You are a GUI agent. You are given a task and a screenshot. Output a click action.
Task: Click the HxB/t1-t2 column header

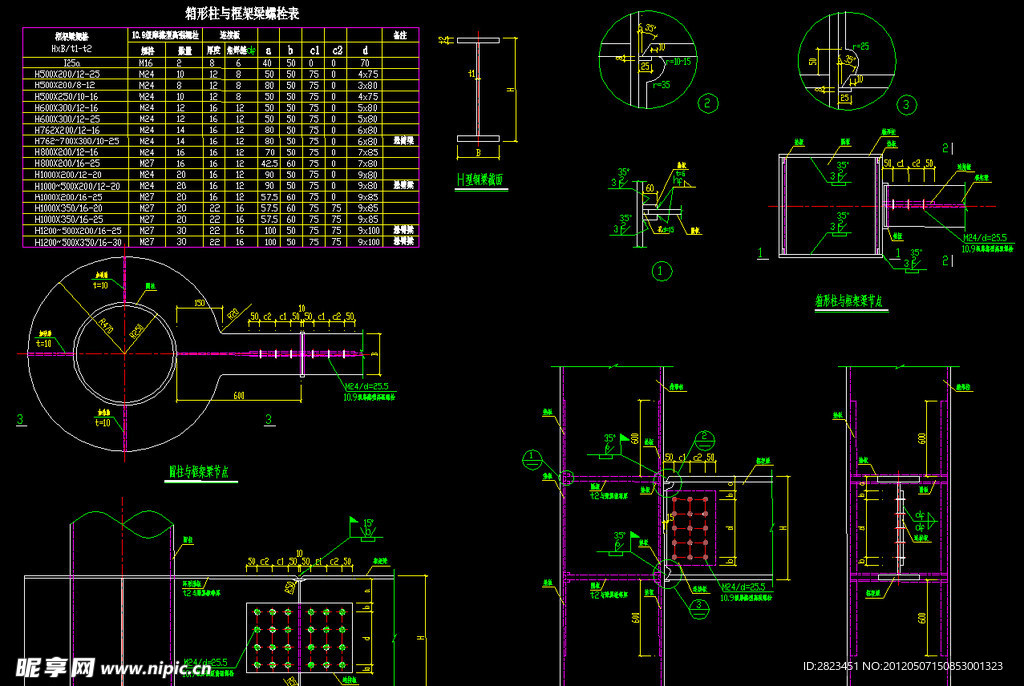point(72,48)
